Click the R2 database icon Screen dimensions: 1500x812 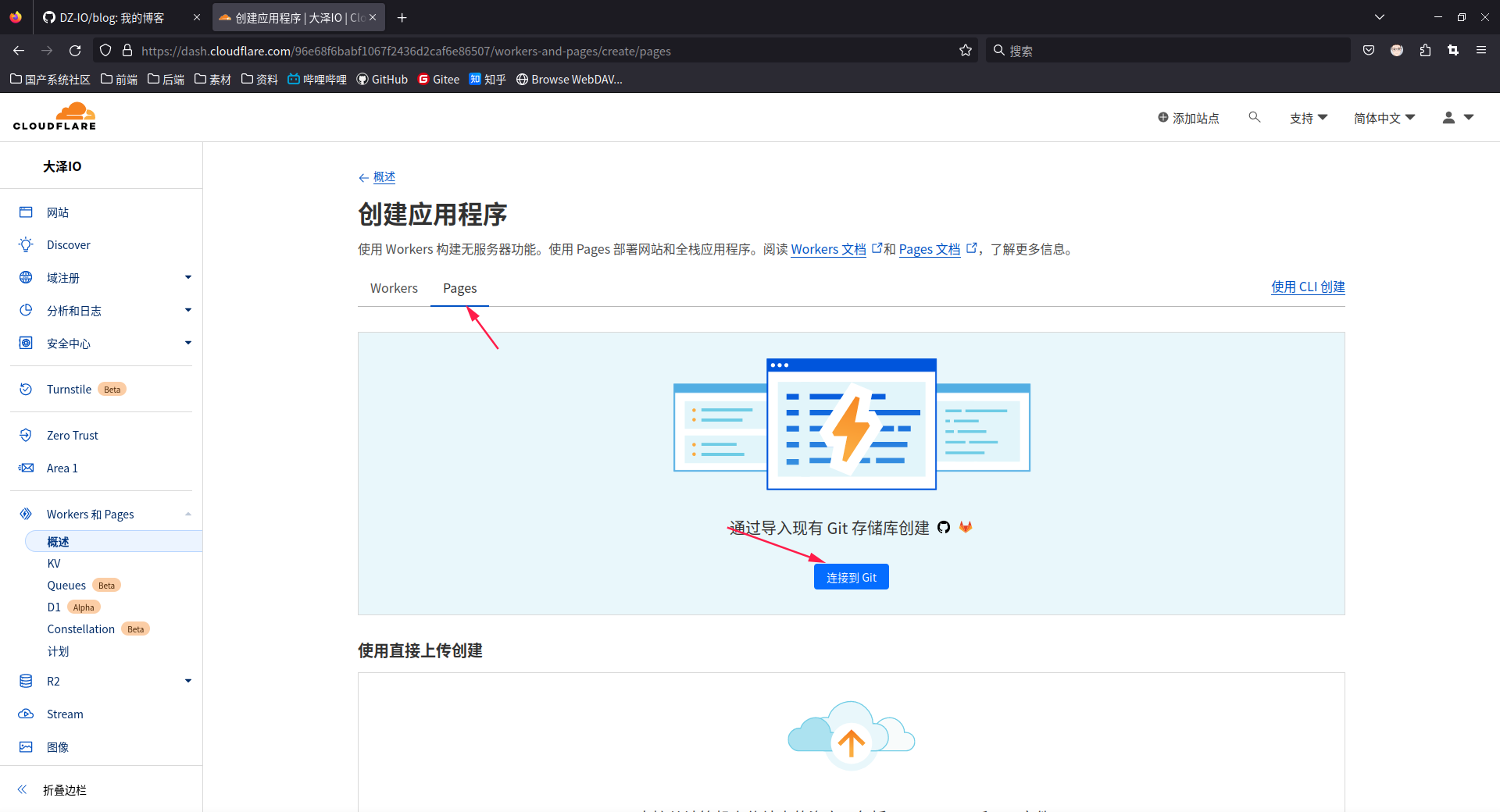tap(26, 682)
